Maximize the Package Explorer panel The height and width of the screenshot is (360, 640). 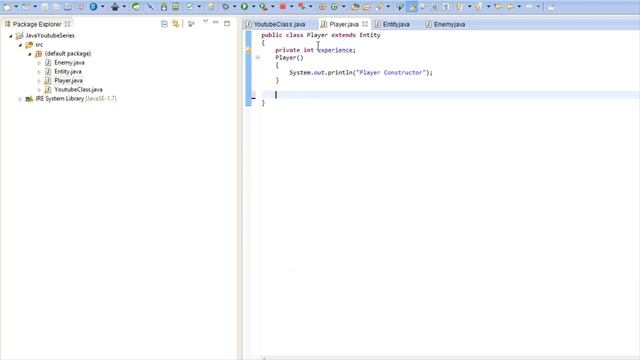pyautogui.click(x=227, y=23)
